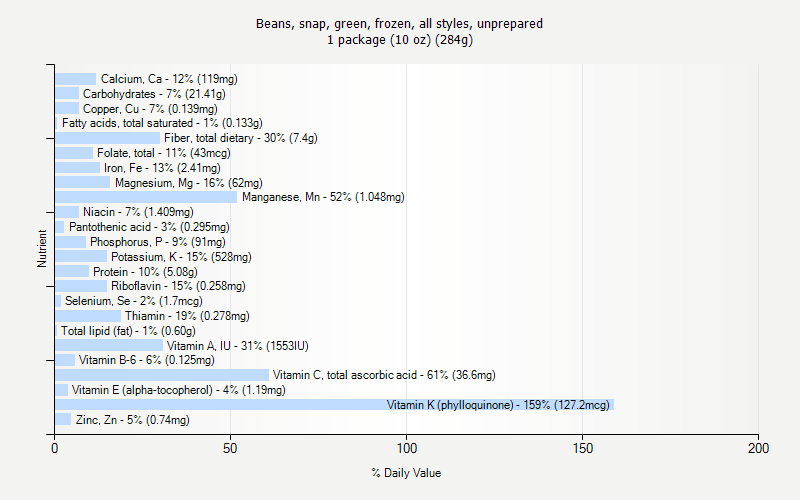Select Fatty acids, total saturated label
The image size is (800, 500).
pos(162,123)
